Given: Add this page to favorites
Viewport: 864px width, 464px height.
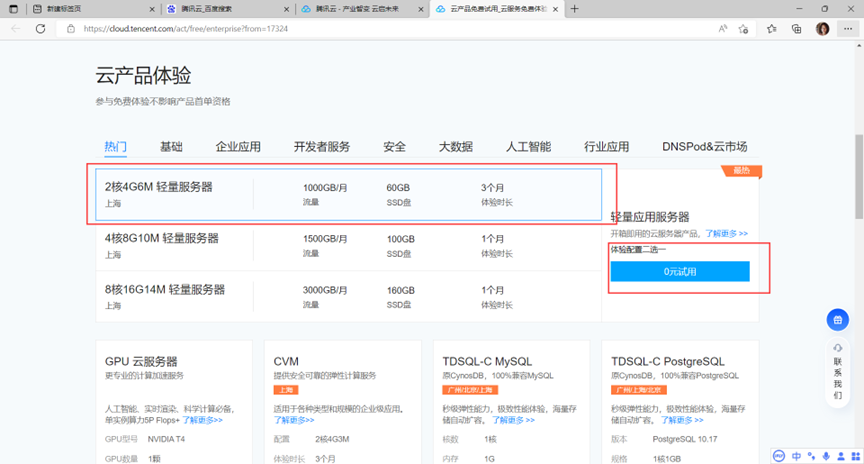Looking at the screenshot, I should (x=743, y=29).
